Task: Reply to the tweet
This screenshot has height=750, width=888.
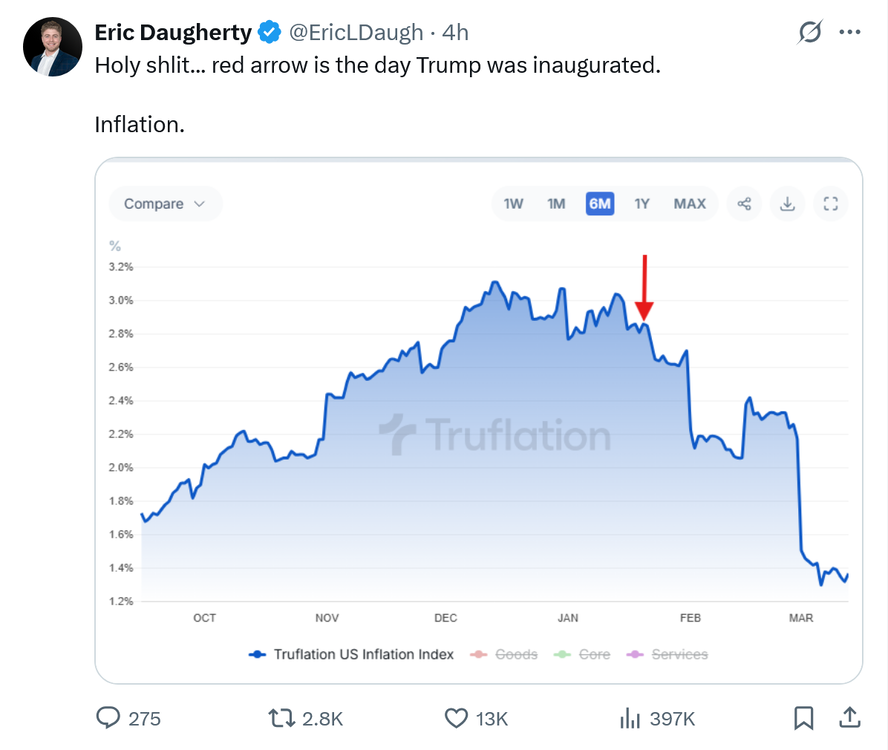Action: tap(109, 718)
